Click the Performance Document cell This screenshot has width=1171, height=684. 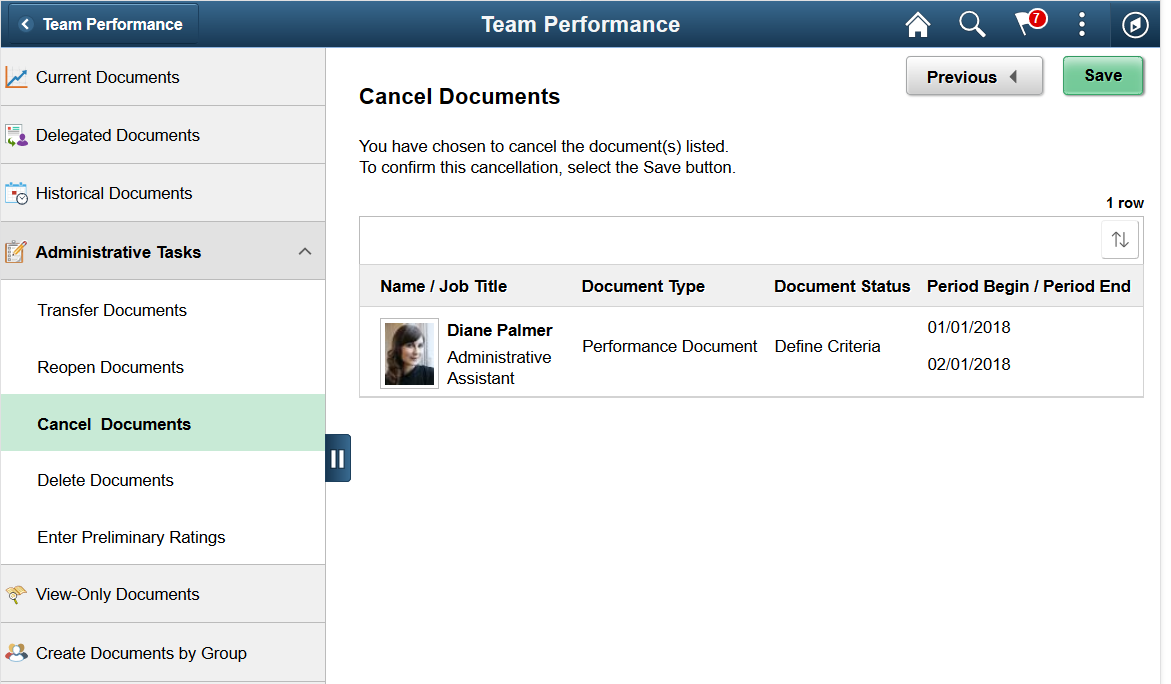[669, 346]
